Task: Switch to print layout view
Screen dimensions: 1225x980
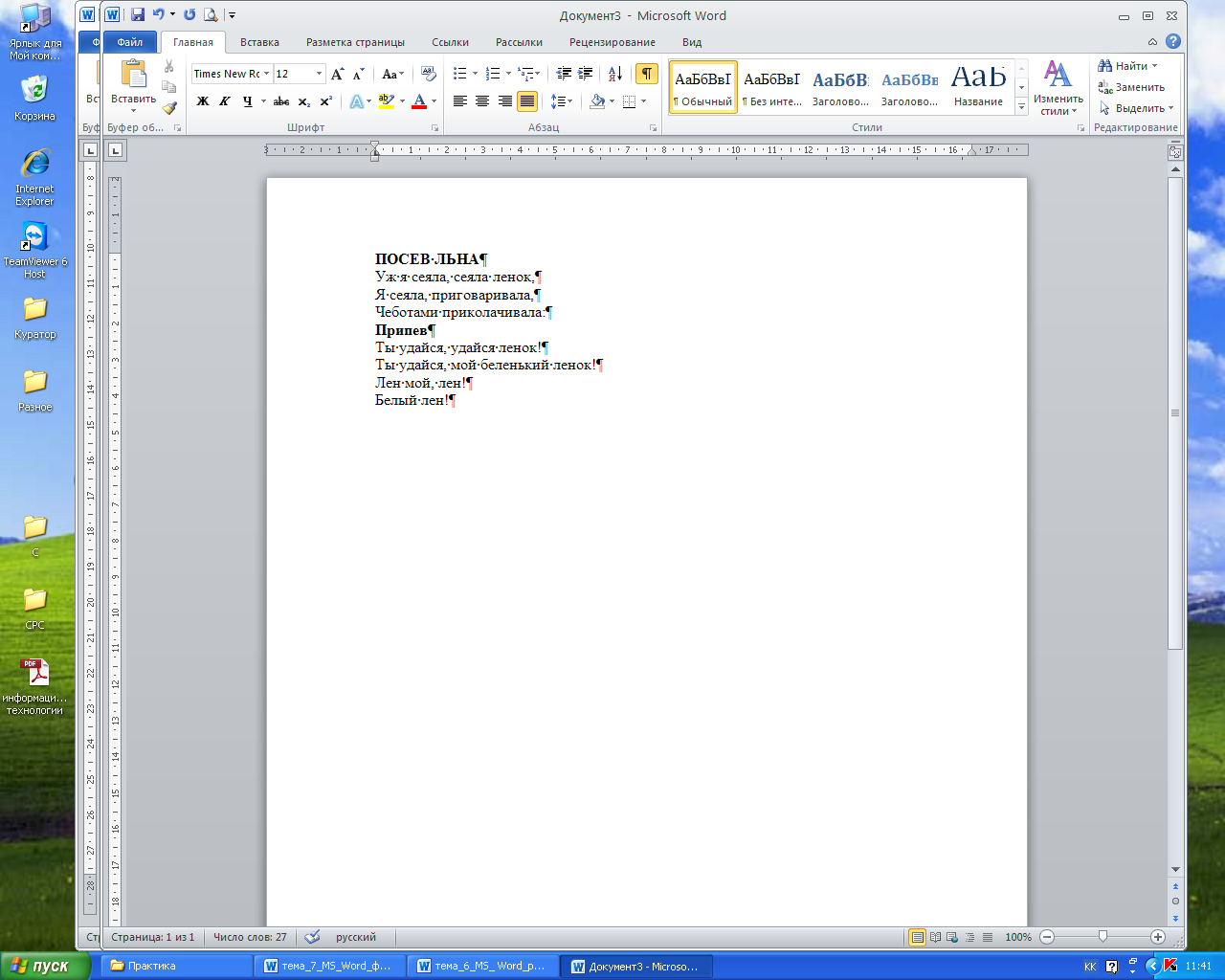Action: click(917, 938)
